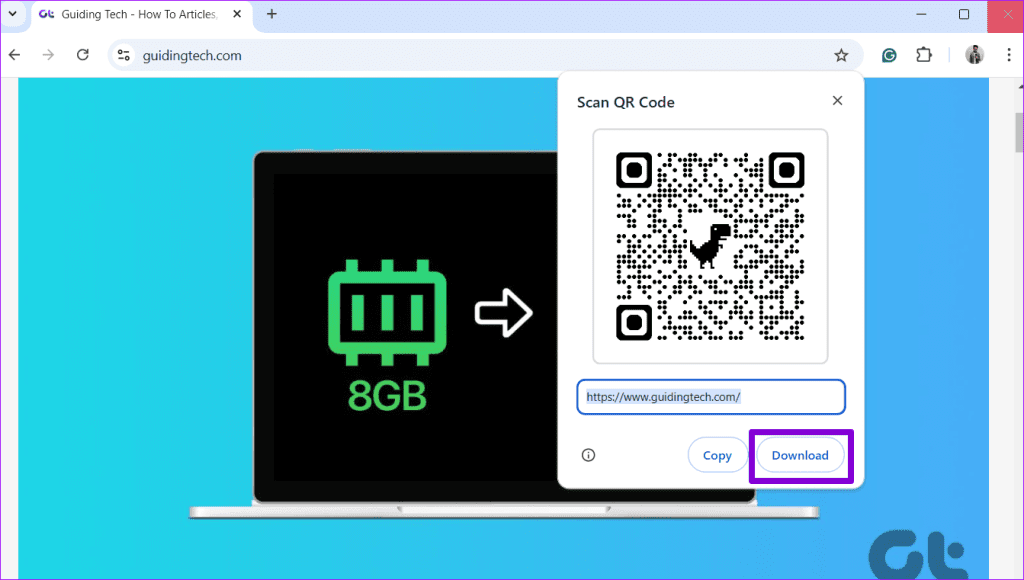1024x580 pixels.
Task: Close the Scan QR Code dialog
Action: pos(837,101)
